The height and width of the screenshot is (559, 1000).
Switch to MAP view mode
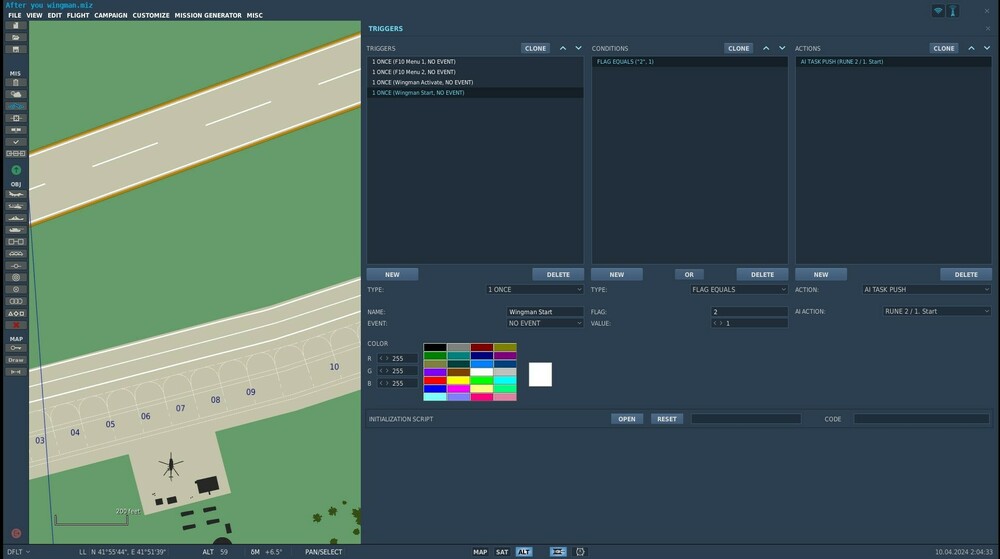coord(480,552)
